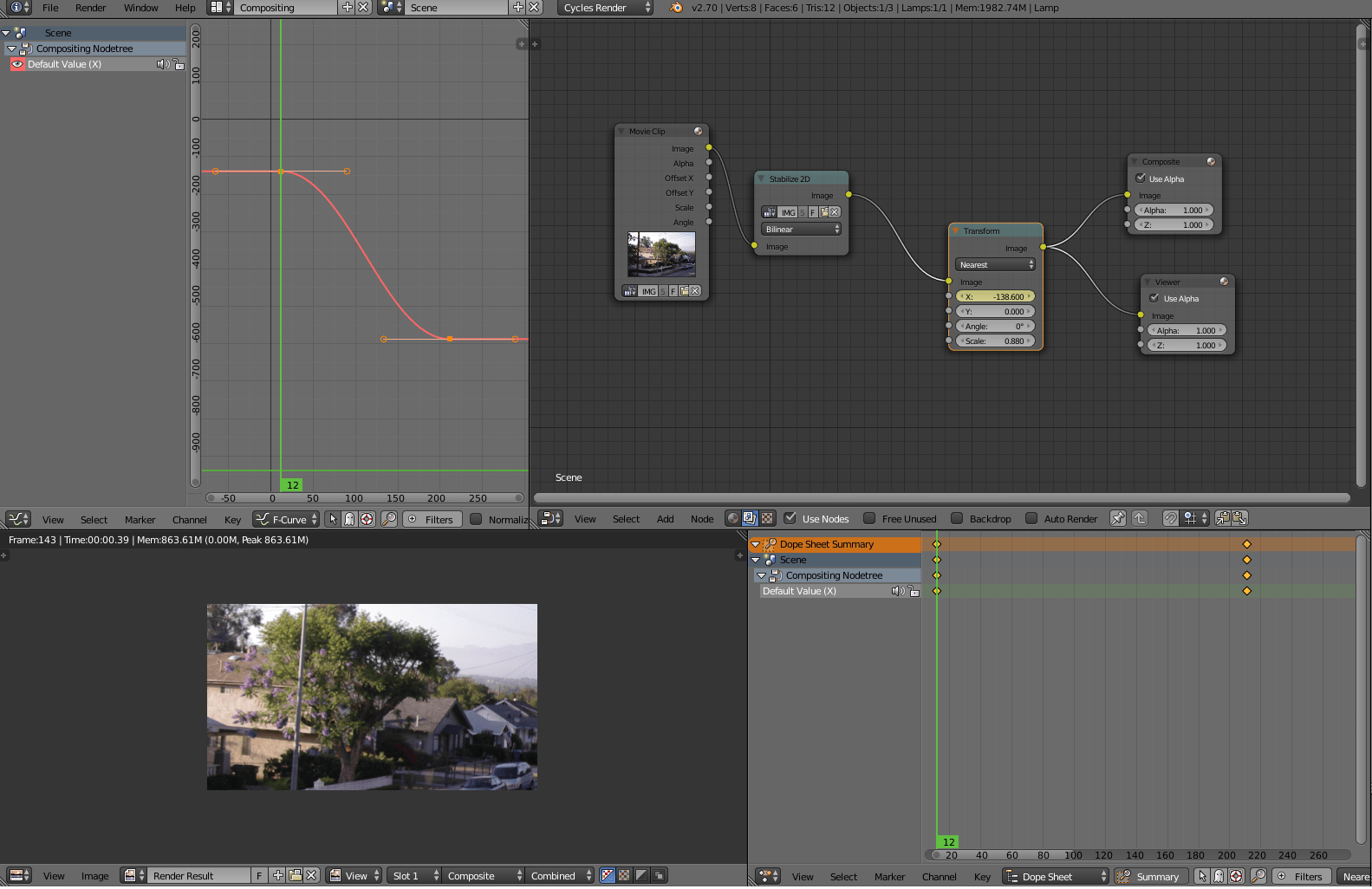The width and height of the screenshot is (1372, 889).
Task: Select the compositing node tree type icon
Action: [751, 519]
